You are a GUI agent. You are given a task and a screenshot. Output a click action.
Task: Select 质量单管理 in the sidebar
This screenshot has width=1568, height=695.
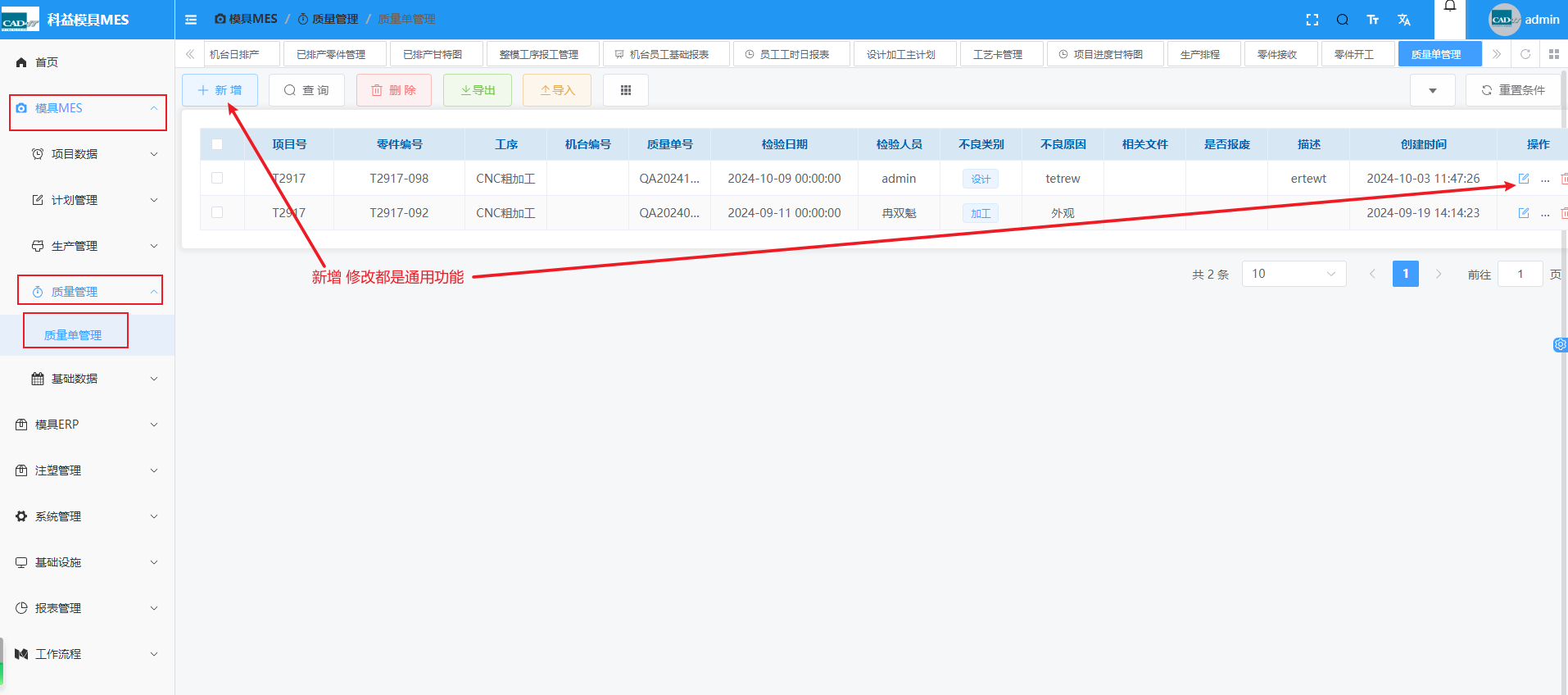(74, 334)
